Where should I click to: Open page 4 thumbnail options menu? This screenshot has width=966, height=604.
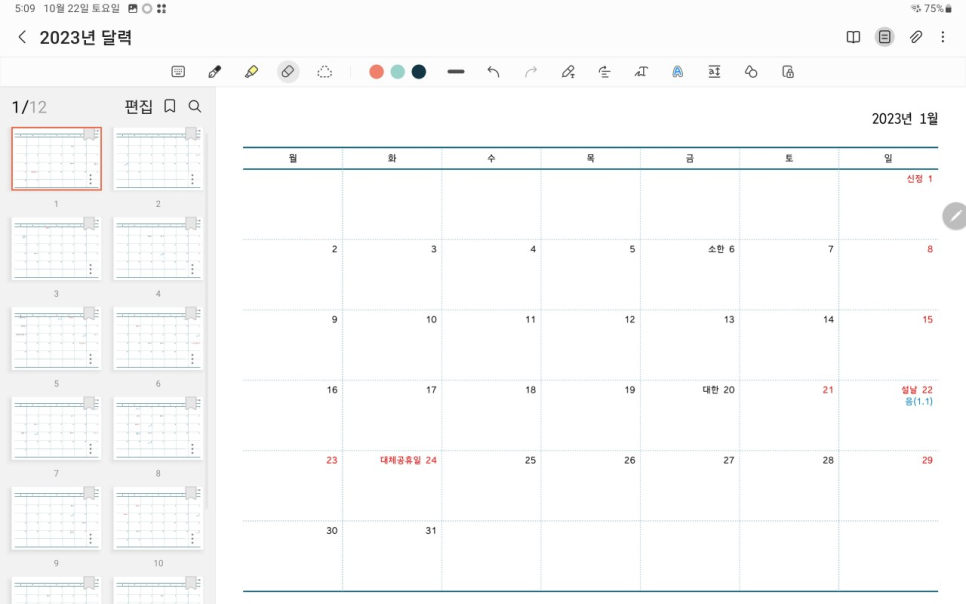[192, 269]
